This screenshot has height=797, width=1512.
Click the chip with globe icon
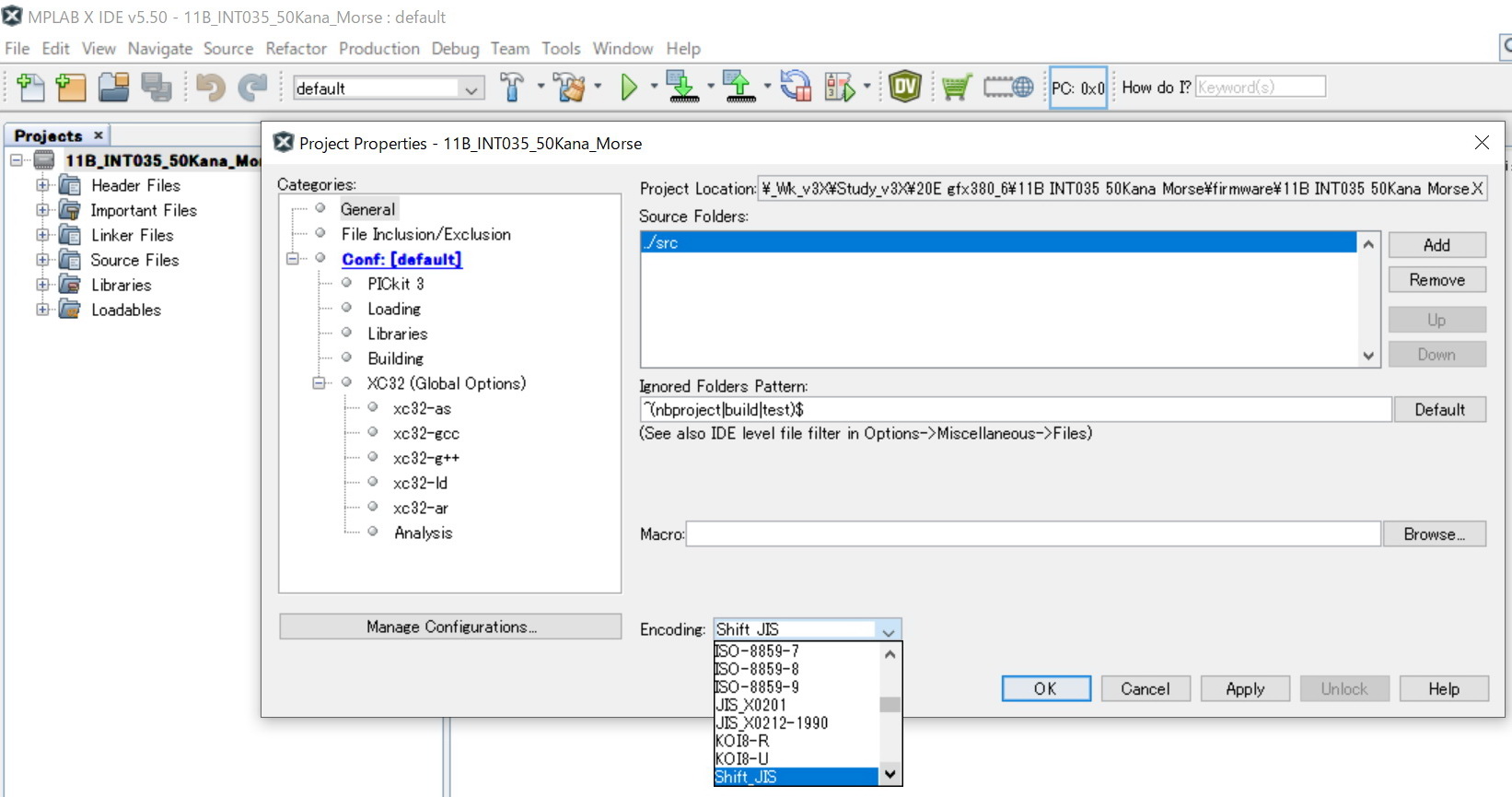click(1008, 88)
